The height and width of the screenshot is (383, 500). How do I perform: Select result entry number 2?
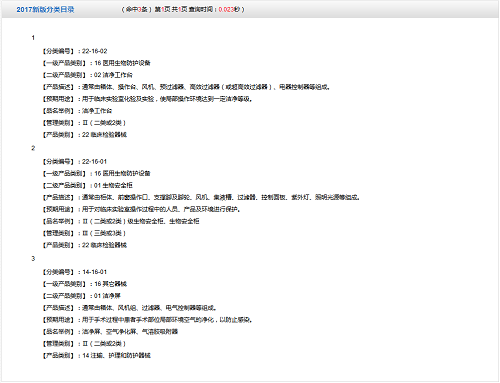pyautogui.click(x=33, y=148)
